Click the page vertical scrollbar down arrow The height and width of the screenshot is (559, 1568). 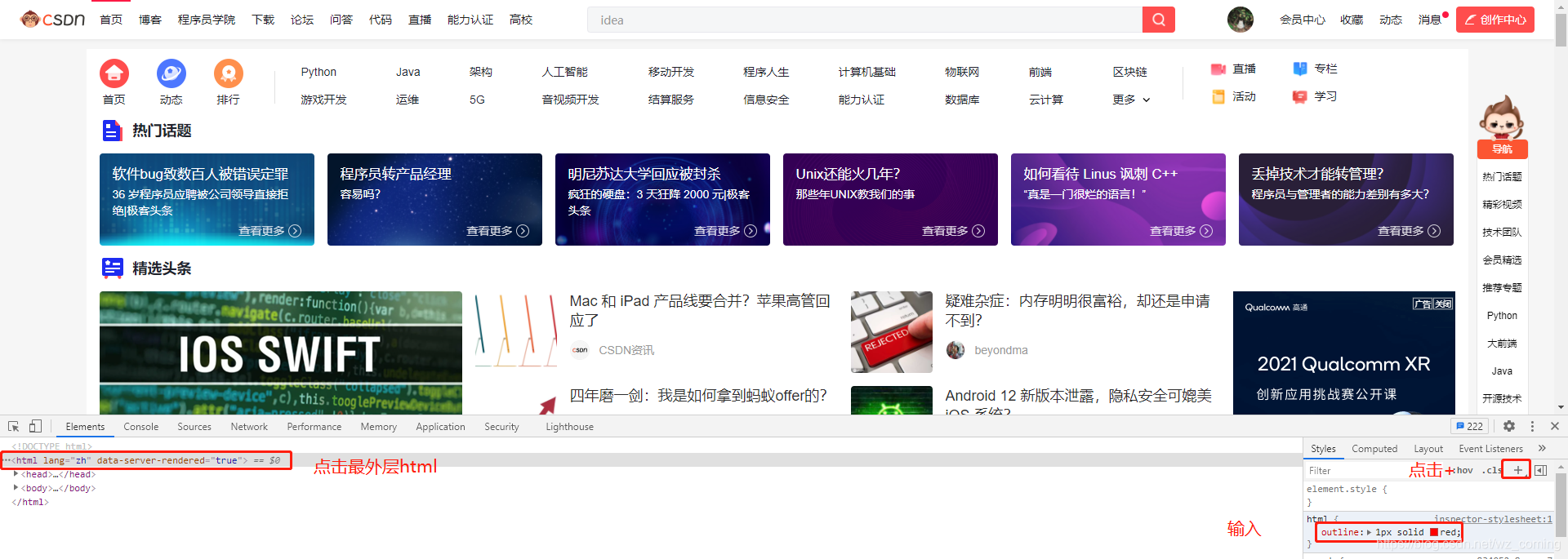coord(1561,407)
